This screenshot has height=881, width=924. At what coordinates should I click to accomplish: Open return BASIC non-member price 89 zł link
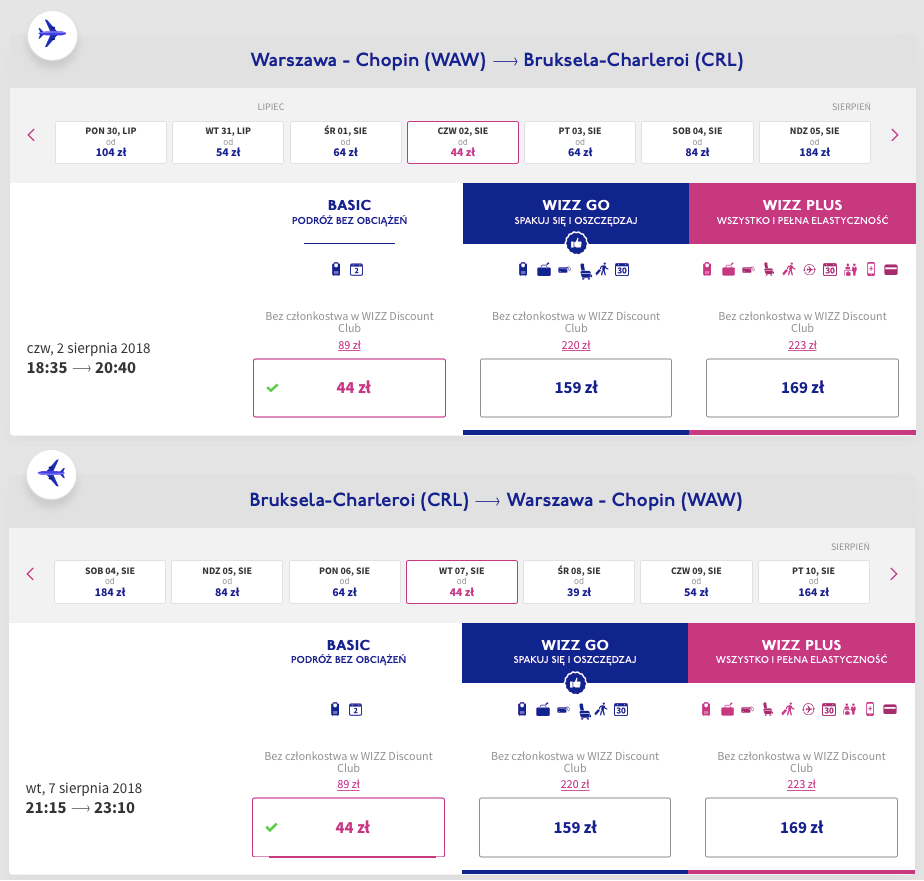[348, 784]
